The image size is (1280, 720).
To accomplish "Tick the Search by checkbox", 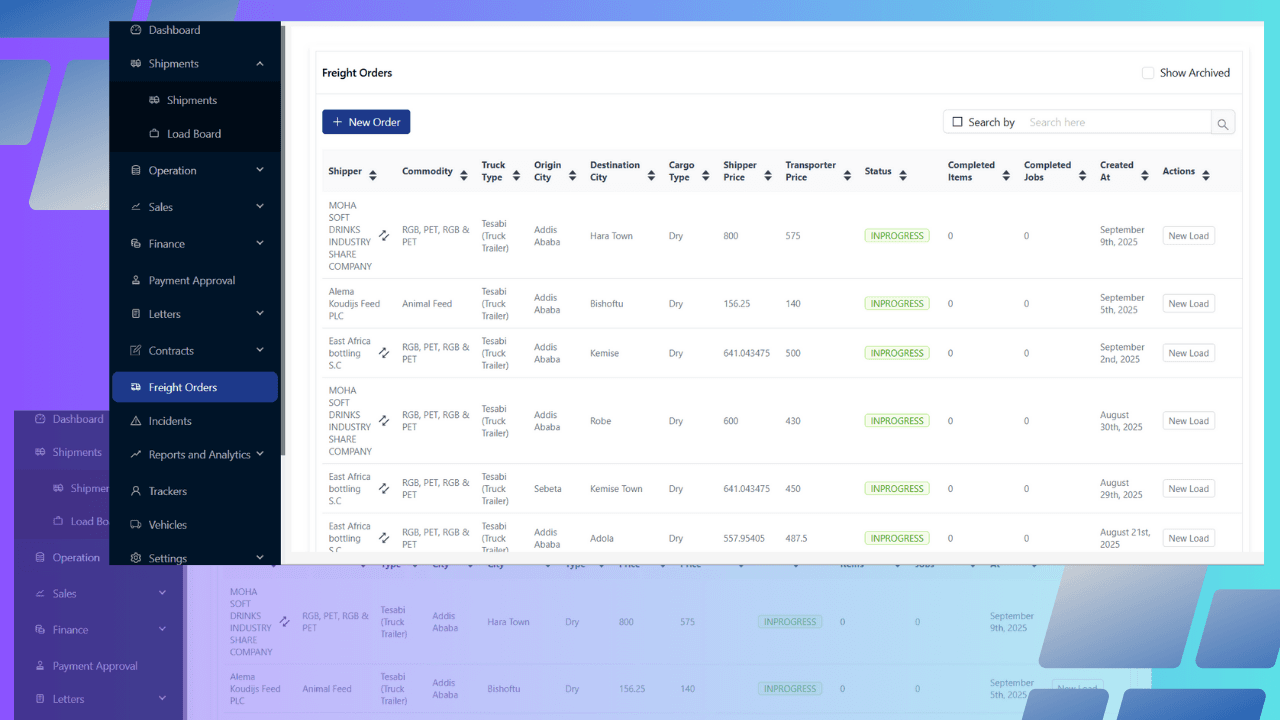I will tap(957, 122).
